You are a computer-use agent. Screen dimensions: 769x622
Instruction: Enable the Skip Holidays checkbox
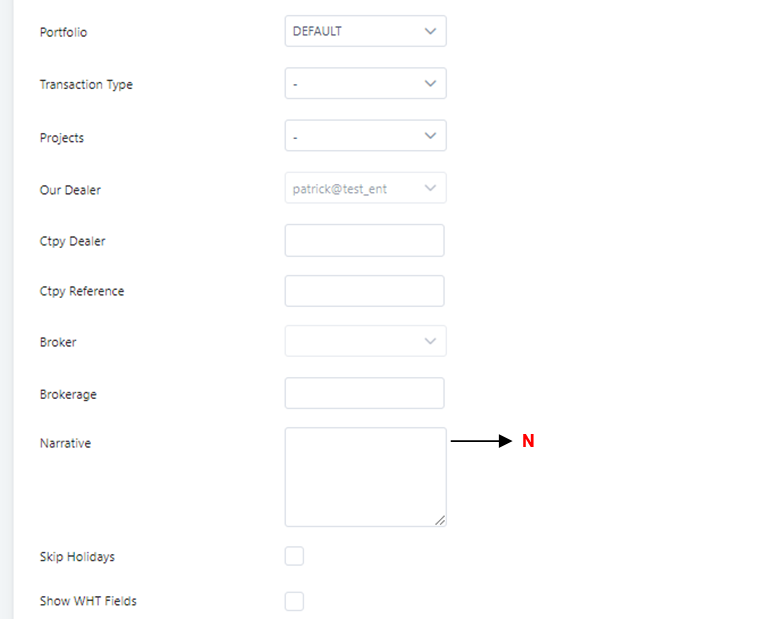pyautogui.click(x=294, y=557)
